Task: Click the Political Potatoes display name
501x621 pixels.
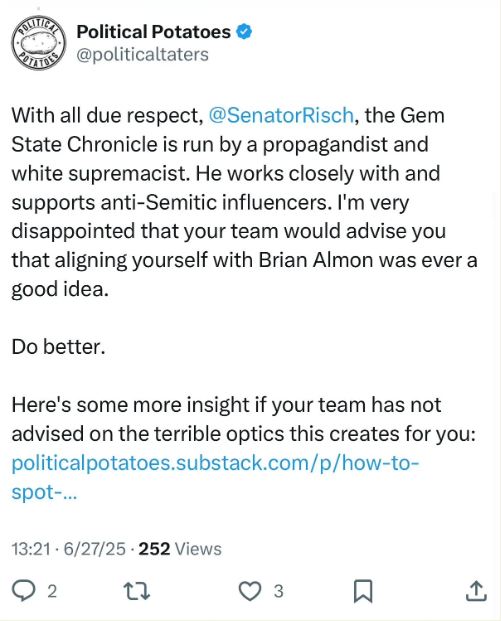Action: point(153,32)
